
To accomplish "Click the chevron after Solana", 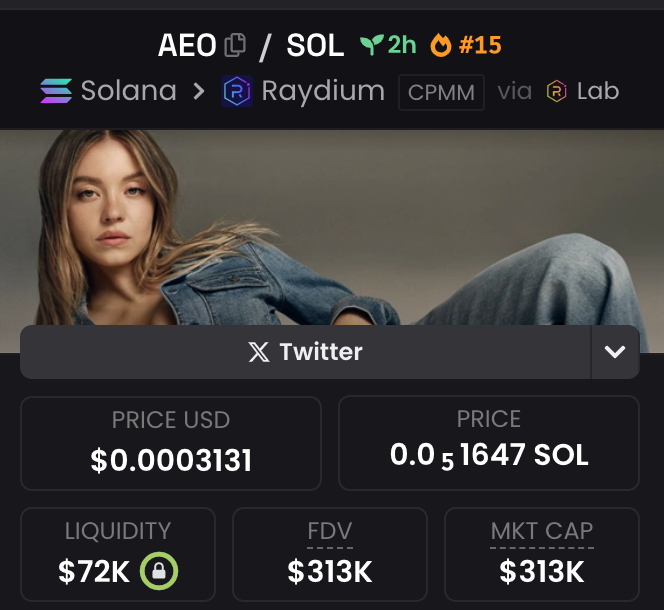I will tap(199, 91).
